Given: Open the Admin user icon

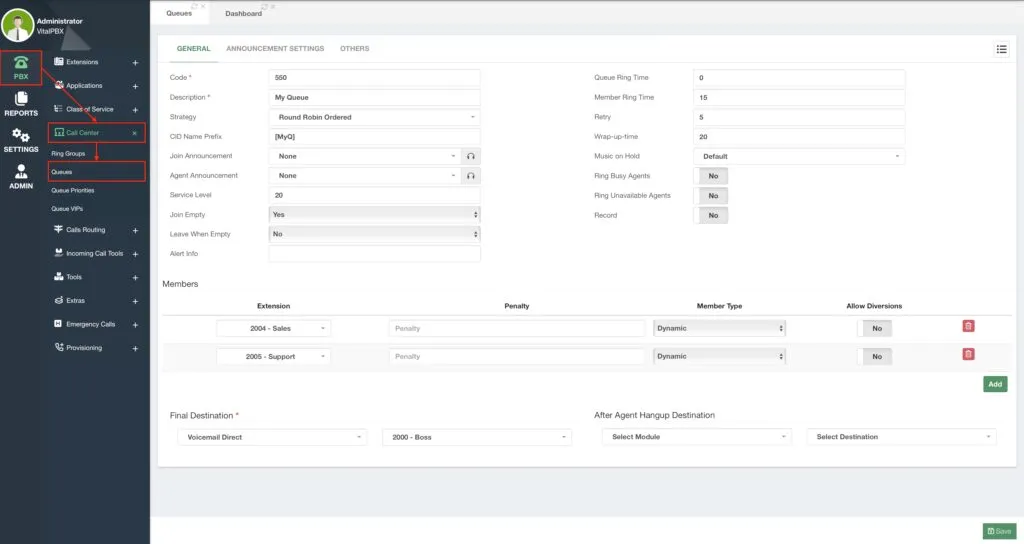Looking at the screenshot, I should (x=21, y=177).
